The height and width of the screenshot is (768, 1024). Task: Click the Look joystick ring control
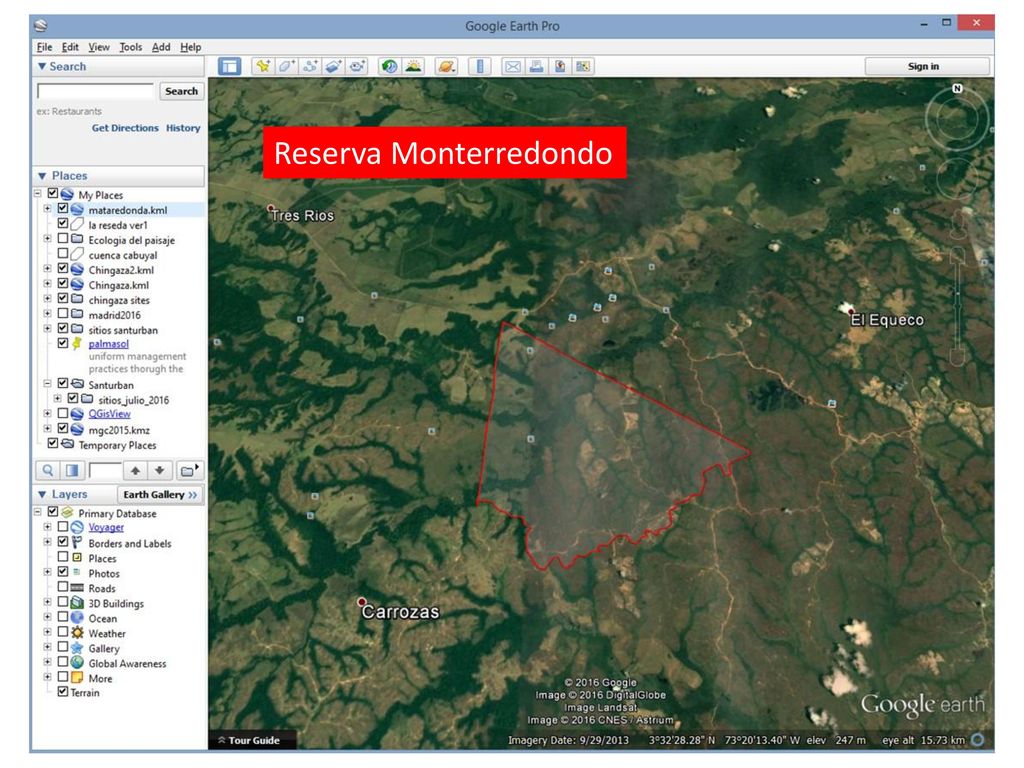coord(957,119)
